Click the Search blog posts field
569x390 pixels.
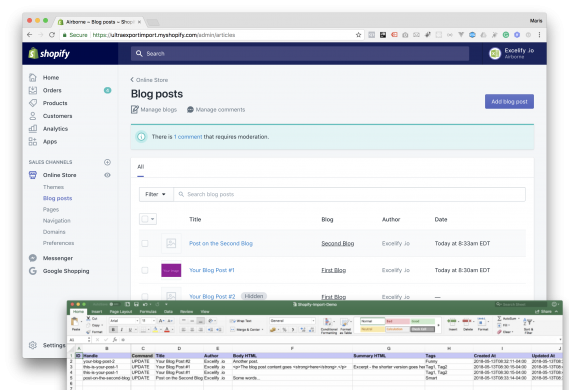349,194
